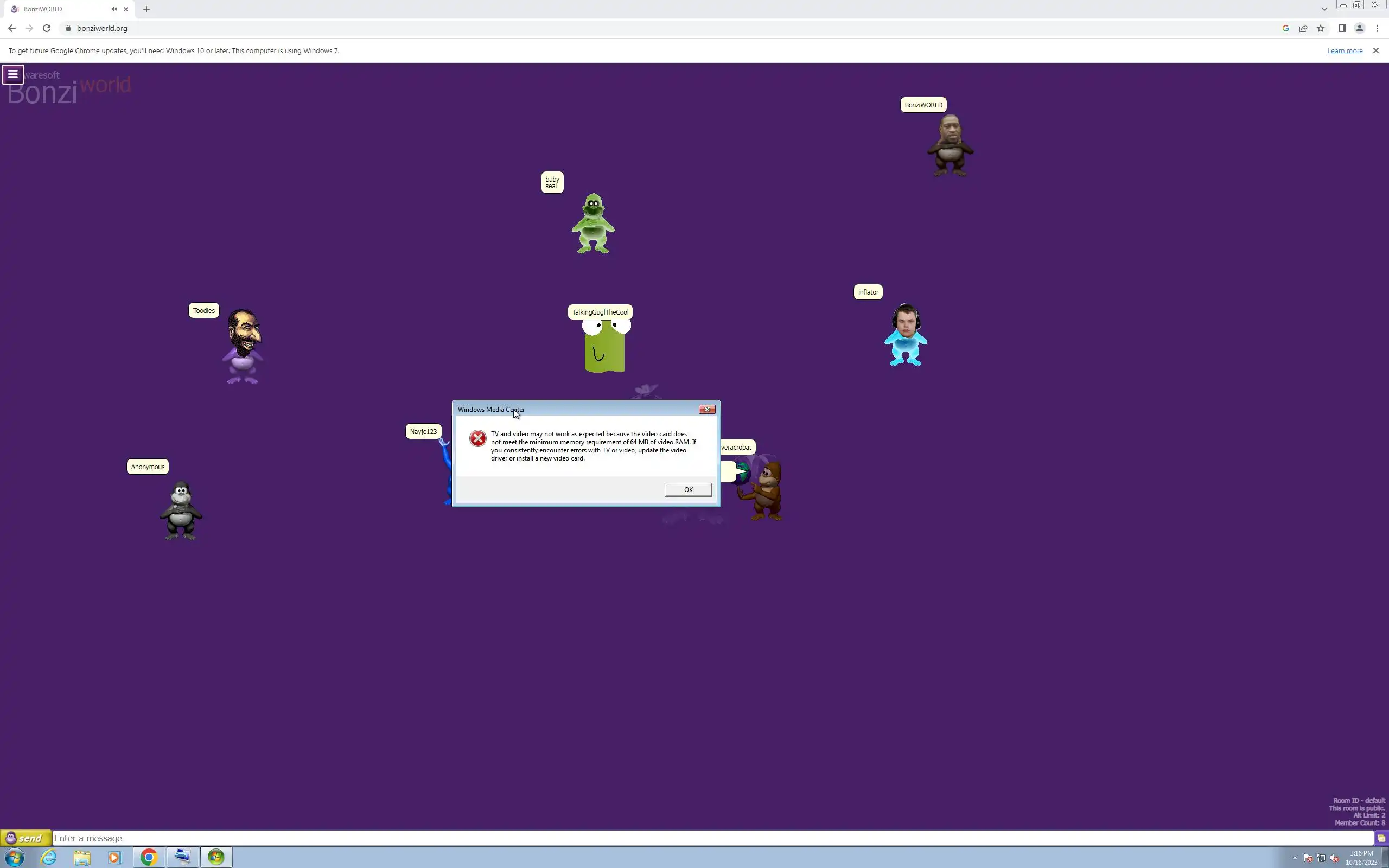Reload the bonziworld.org page
Viewport: 1389px width, 868px height.
[47, 28]
